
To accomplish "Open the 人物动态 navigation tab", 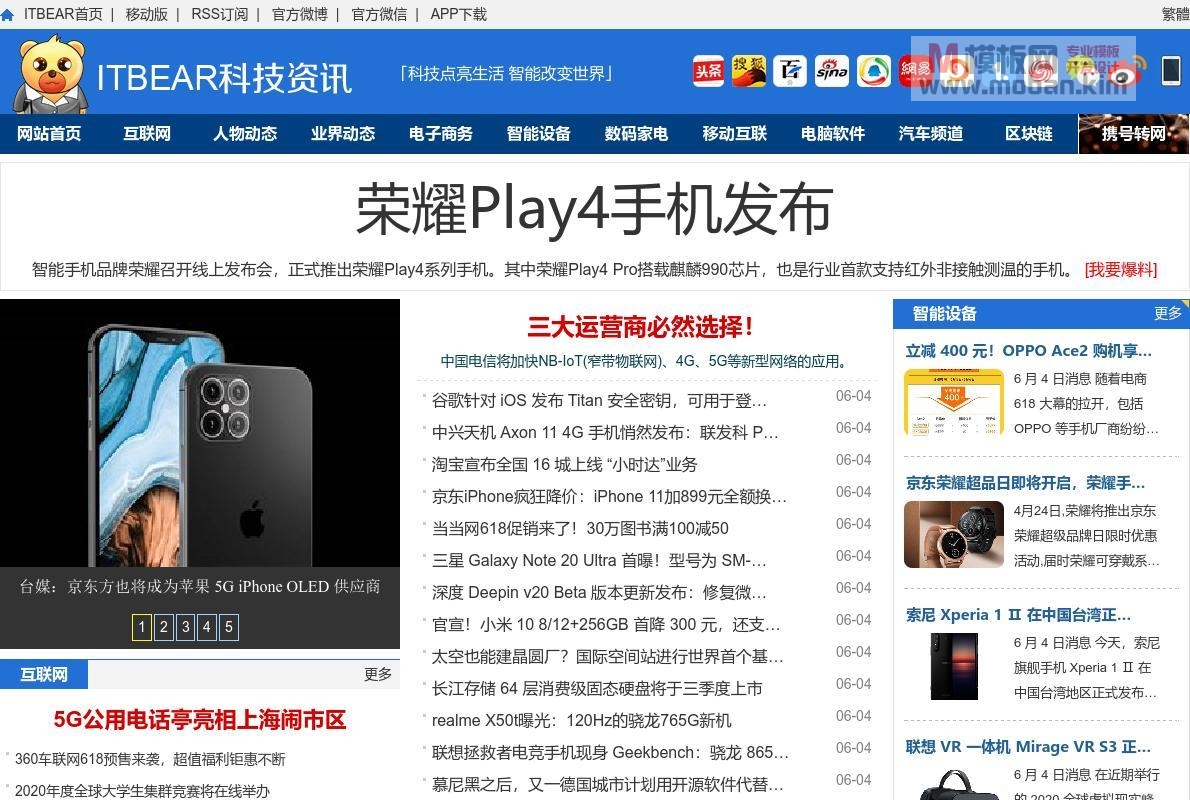I will (x=244, y=134).
